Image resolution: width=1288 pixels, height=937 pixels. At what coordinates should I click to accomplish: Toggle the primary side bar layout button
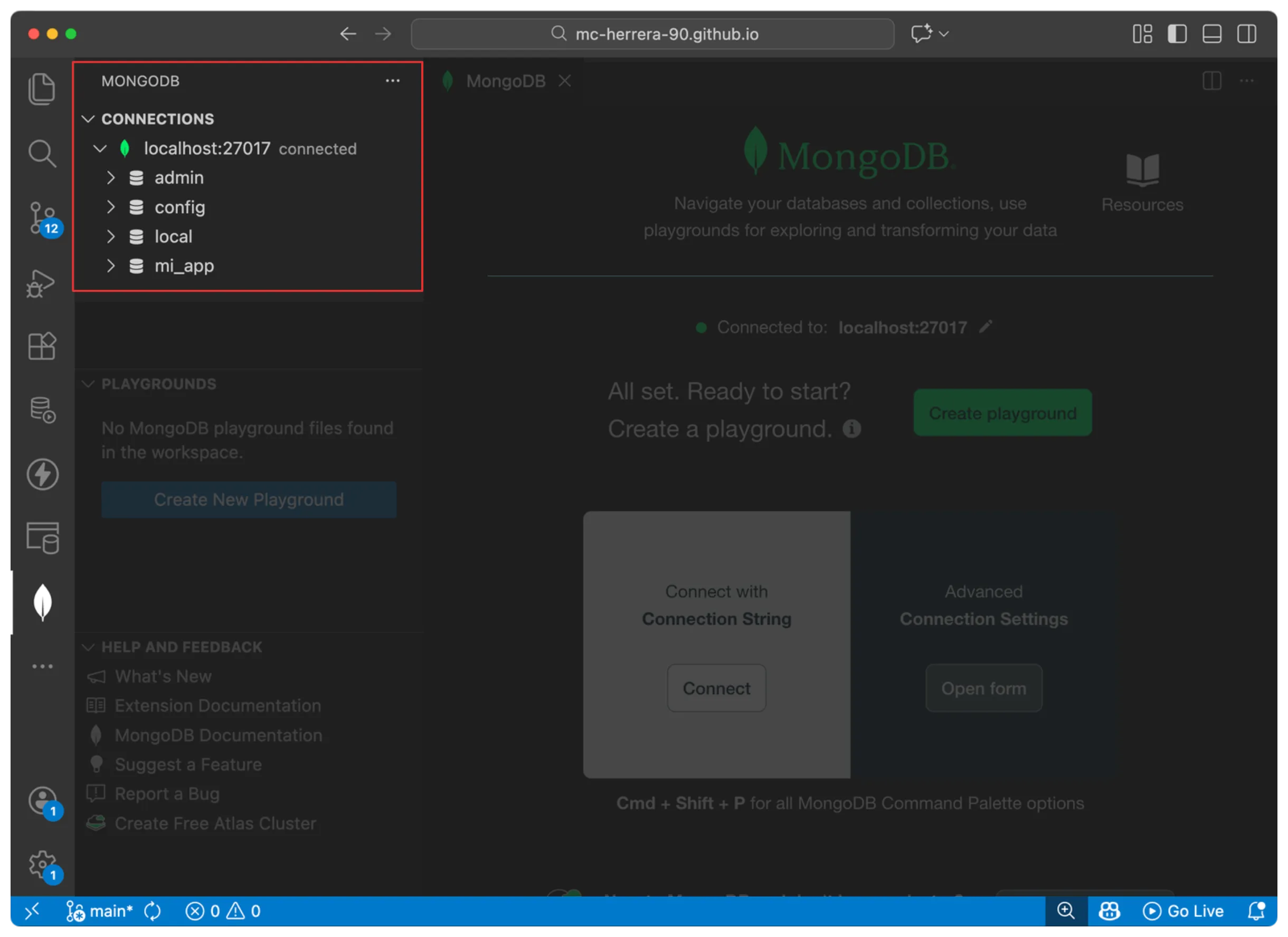1177,34
